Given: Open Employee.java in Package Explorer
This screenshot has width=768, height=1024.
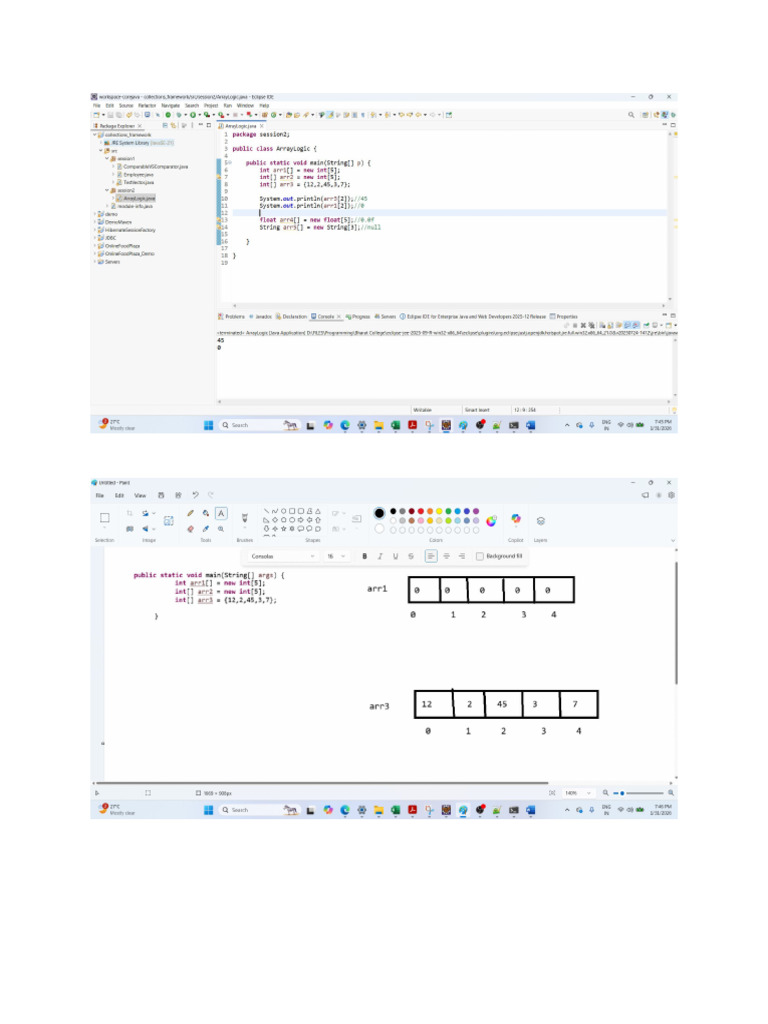Looking at the screenshot, I should tap(138, 174).
